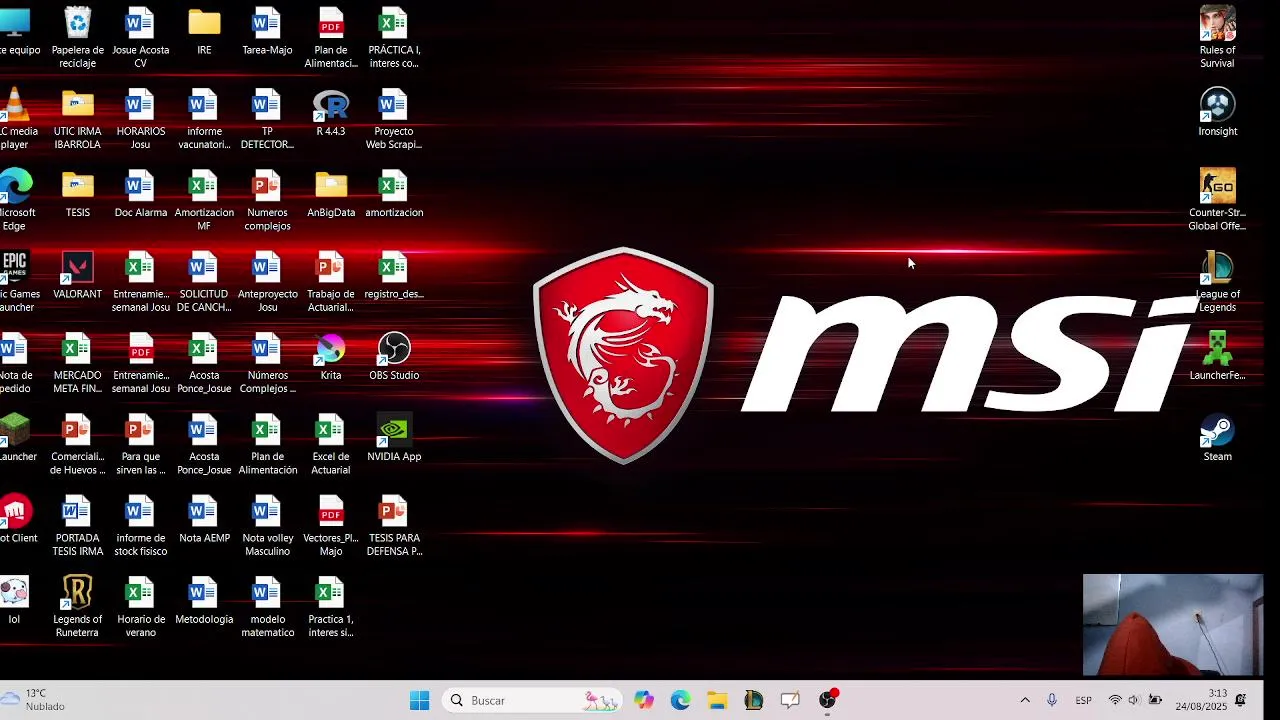Open League of Legends taskbar icon
Screen dimensions: 1280x720
tap(754, 700)
